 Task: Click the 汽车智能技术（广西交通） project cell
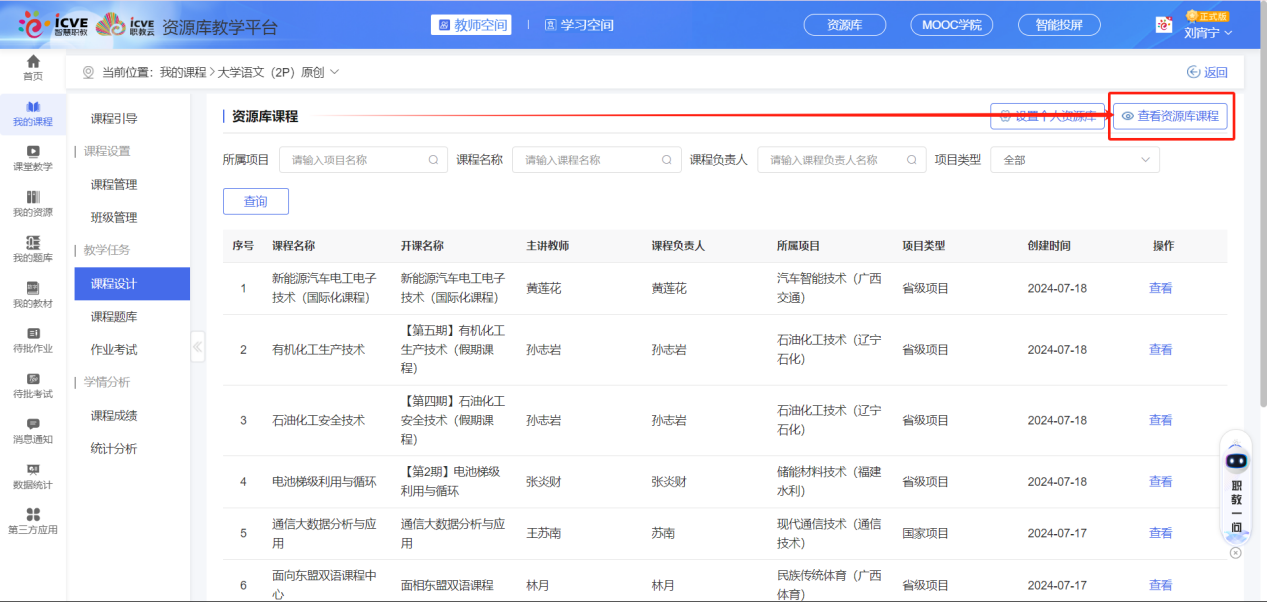click(x=829, y=289)
